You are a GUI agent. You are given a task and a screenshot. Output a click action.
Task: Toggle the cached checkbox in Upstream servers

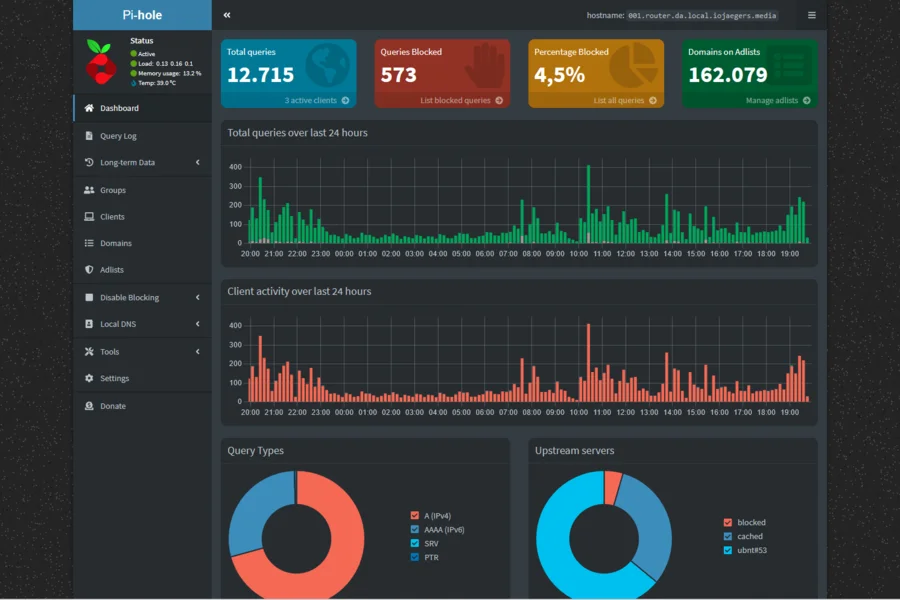(728, 536)
